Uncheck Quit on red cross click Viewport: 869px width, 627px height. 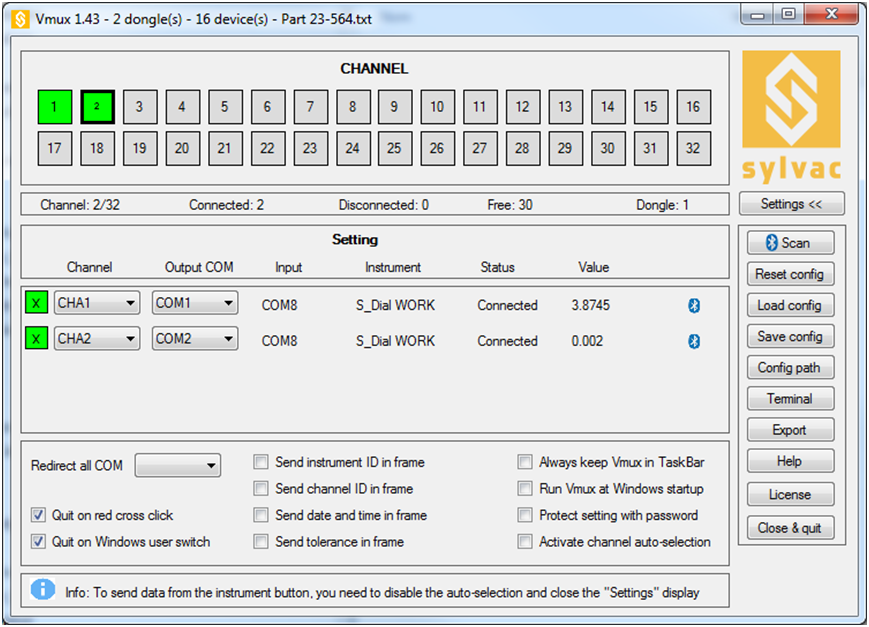pyautogui.click(x=38, y=515)
